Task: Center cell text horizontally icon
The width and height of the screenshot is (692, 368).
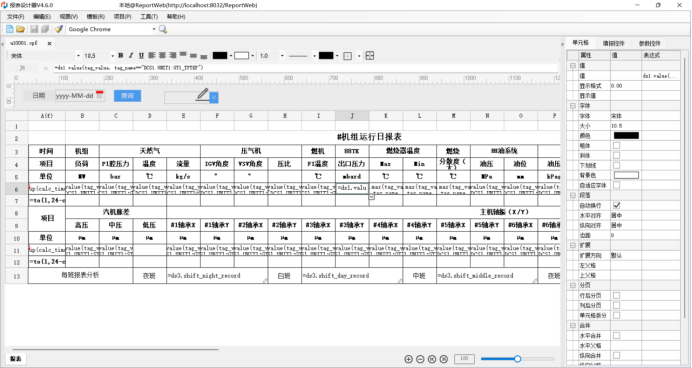Action: coord(162,55)
